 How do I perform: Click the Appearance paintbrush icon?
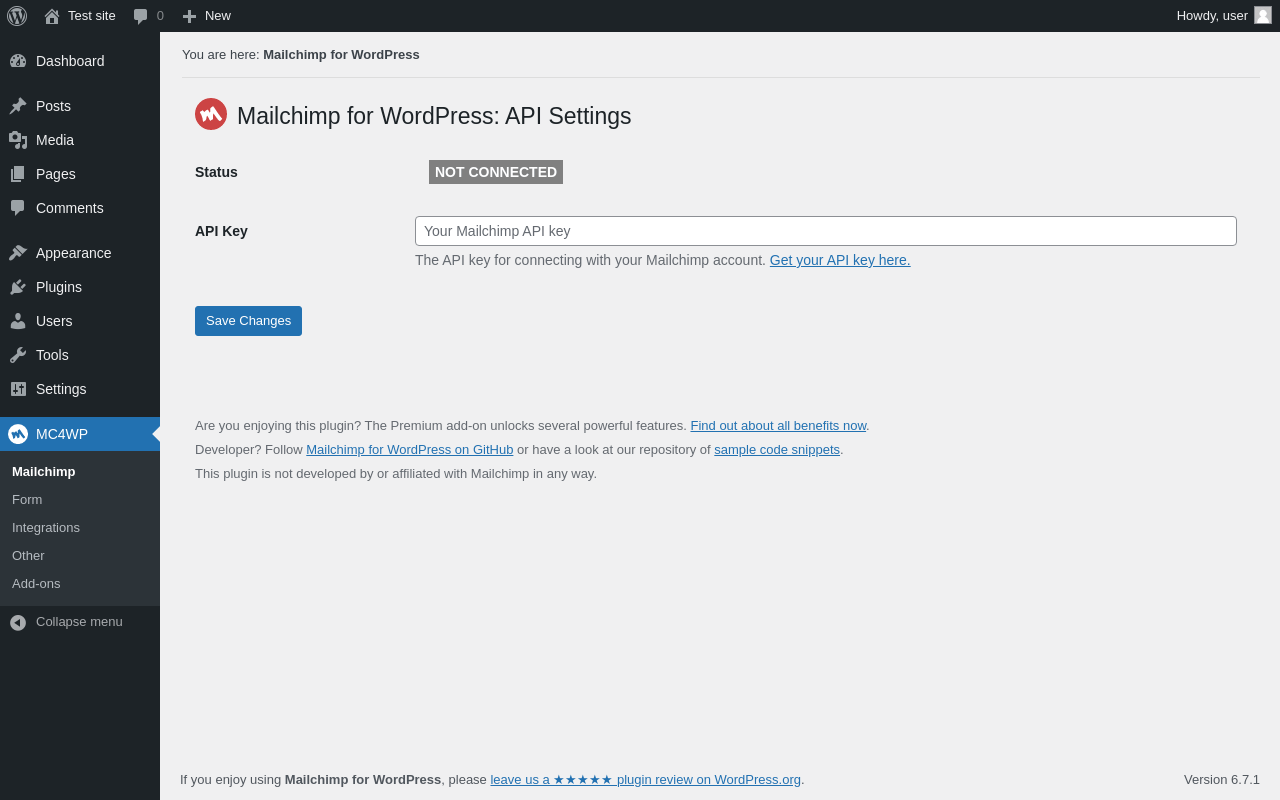pos(18,253)
